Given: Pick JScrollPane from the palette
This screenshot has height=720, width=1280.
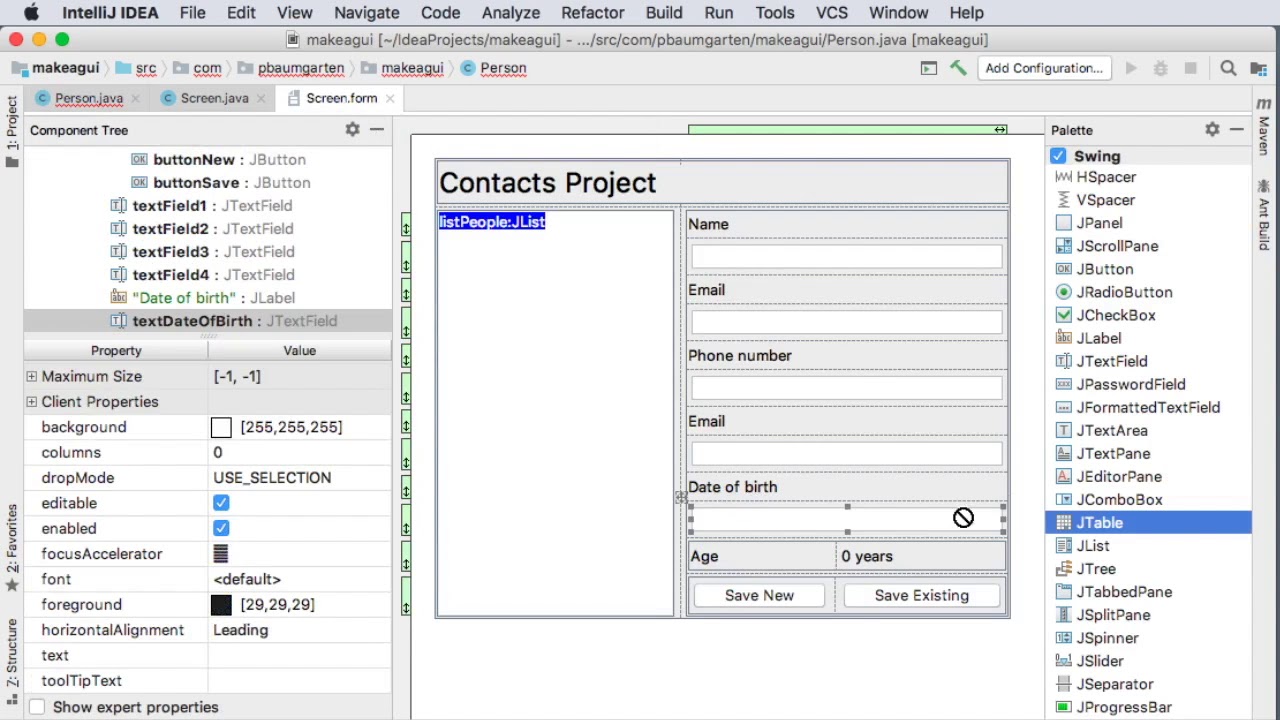Looking at the screenshot, I should pos(1117,246).
